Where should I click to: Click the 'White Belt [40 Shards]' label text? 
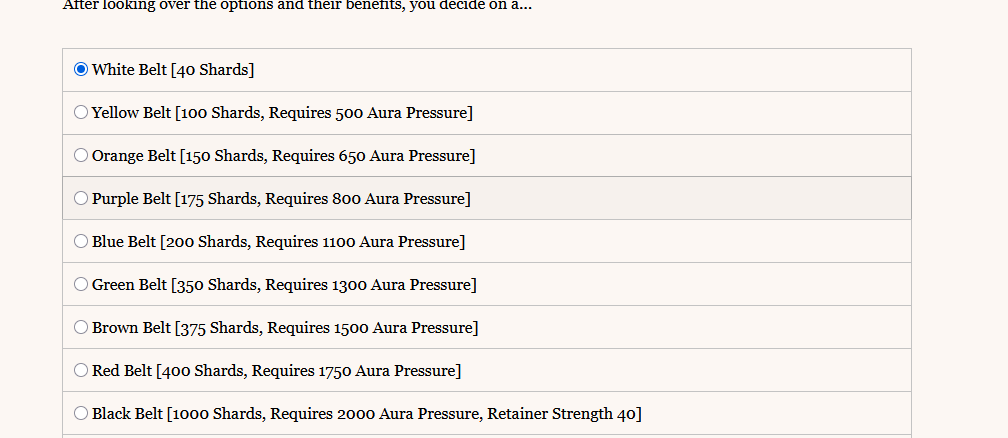tap(172, 70)
